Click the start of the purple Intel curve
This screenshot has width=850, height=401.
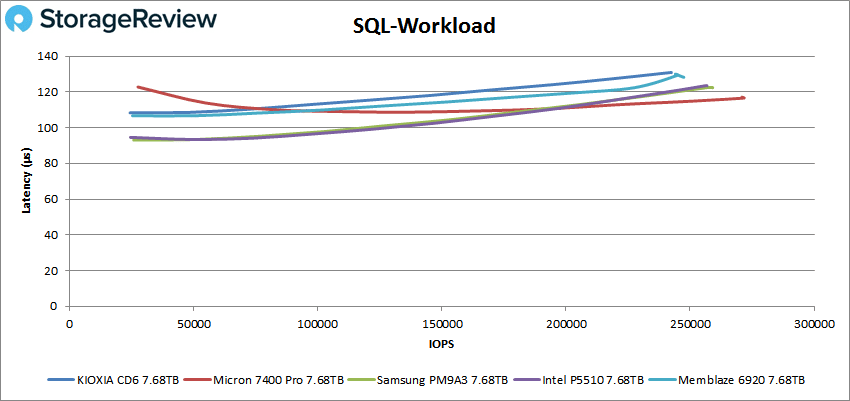[131, 138]
